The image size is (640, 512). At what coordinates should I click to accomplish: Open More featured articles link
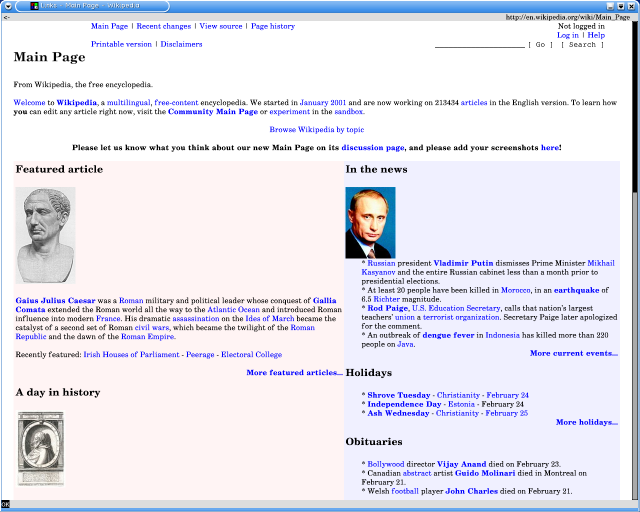pos(294,372)
